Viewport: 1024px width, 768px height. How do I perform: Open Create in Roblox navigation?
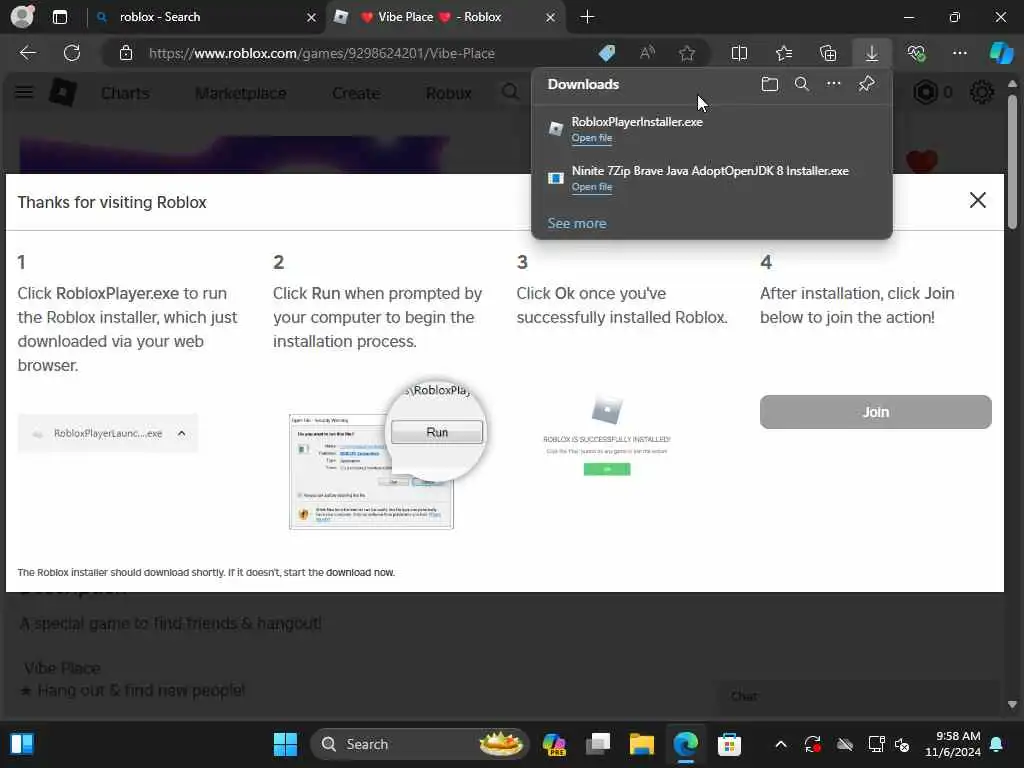coord(356,93)
